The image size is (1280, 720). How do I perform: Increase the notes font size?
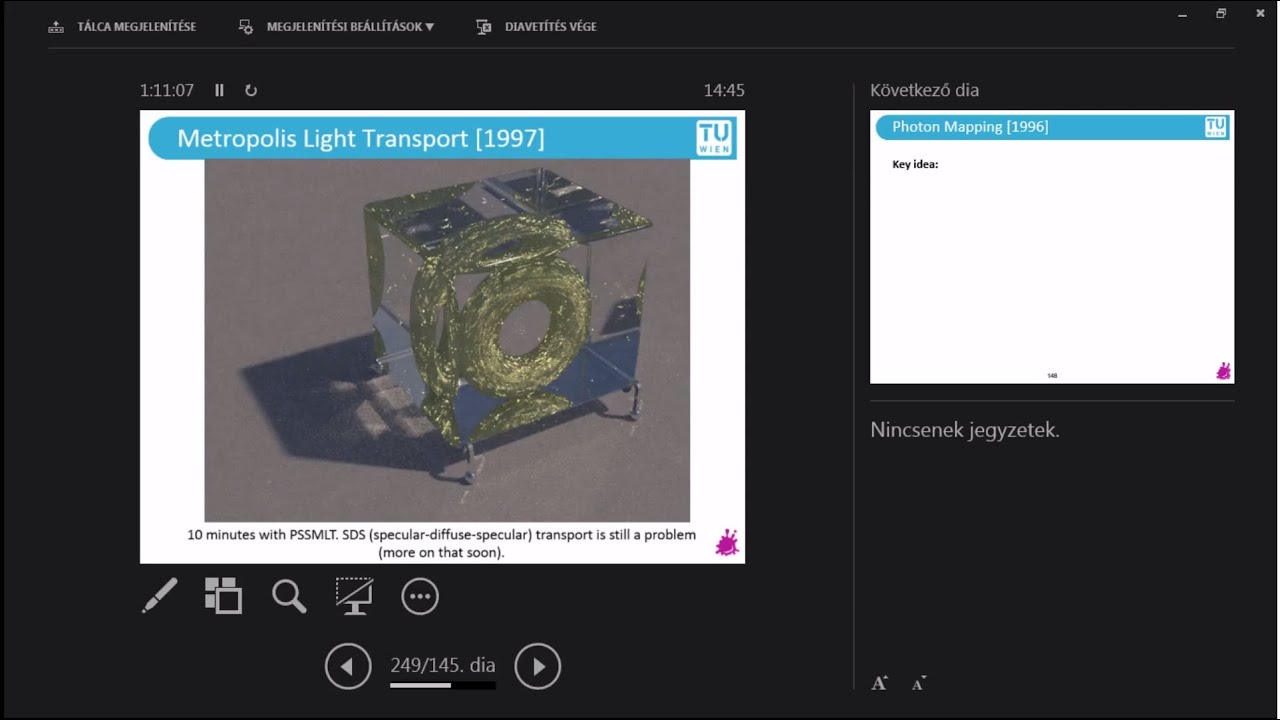878,681
